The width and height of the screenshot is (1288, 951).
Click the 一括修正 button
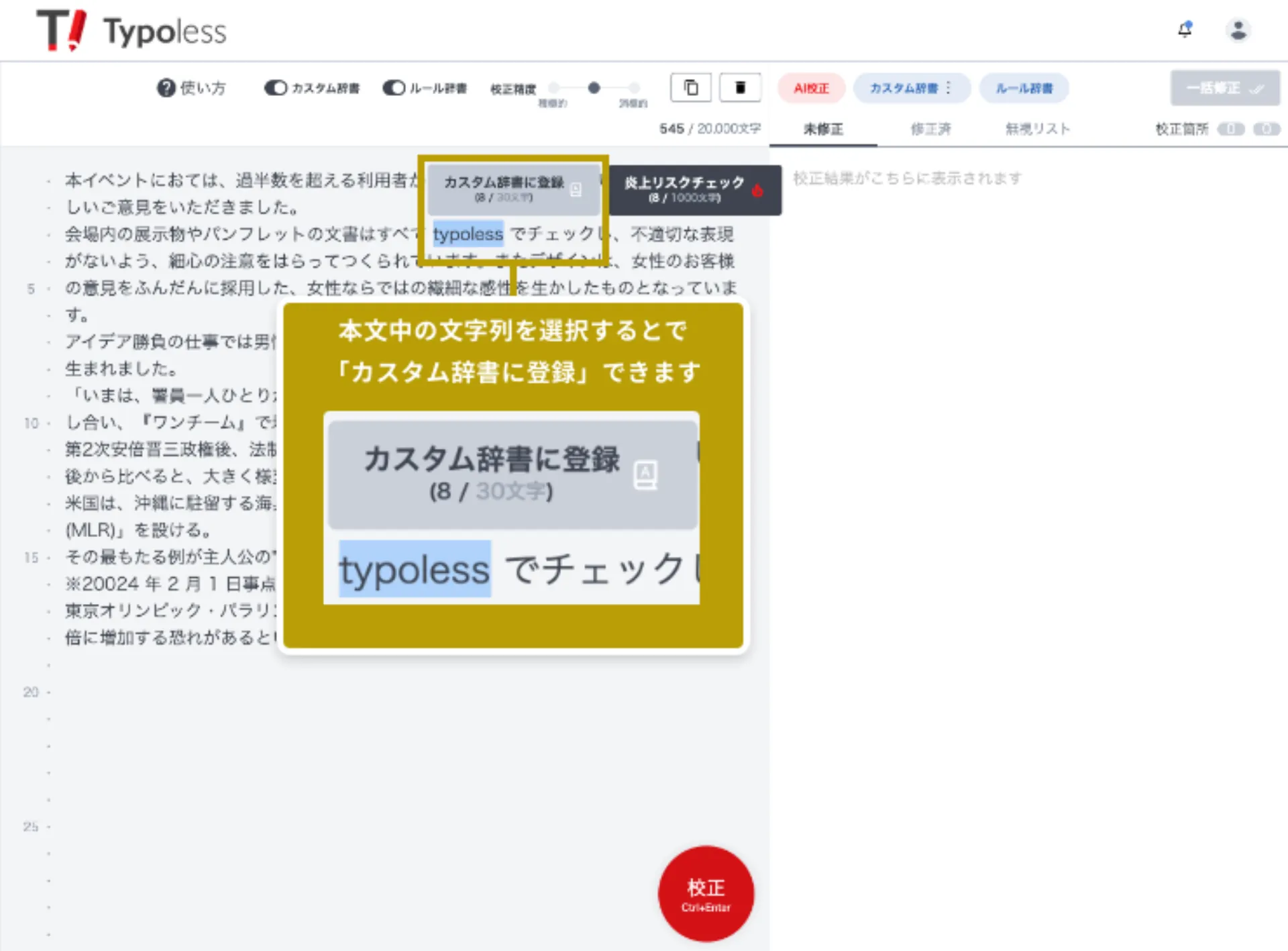click(x=1225, y=88)
